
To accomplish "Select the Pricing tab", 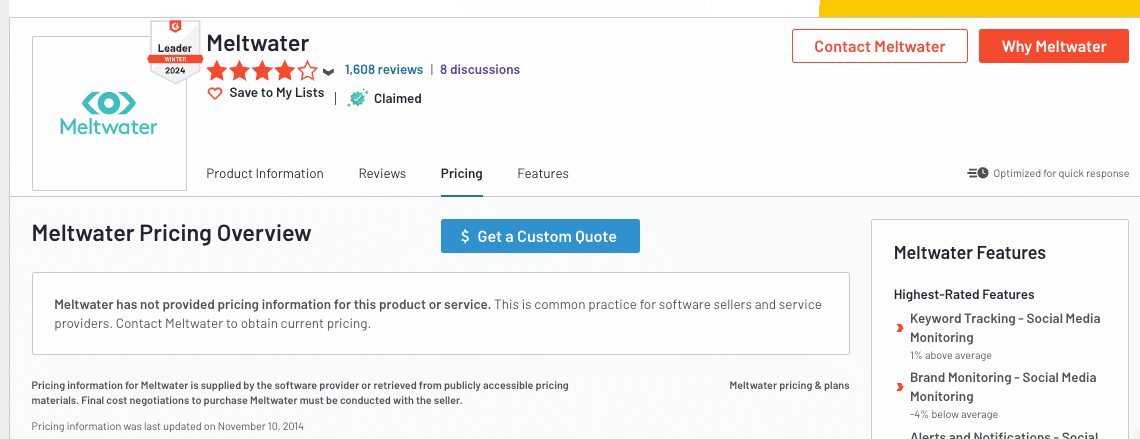I will pyautogui.click(x=461, y=173).
